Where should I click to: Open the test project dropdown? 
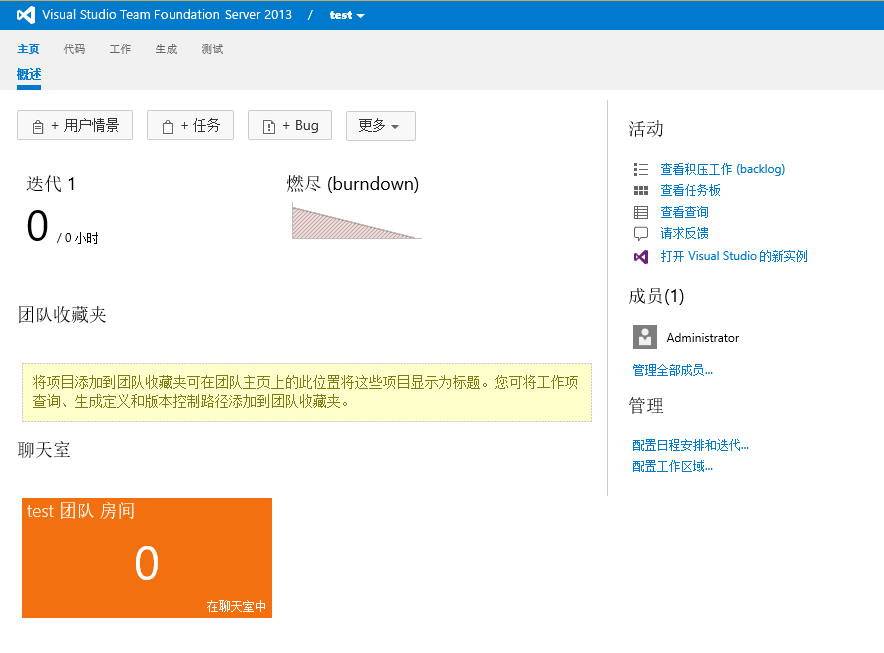pyautogui.click(x=347, y=15)
